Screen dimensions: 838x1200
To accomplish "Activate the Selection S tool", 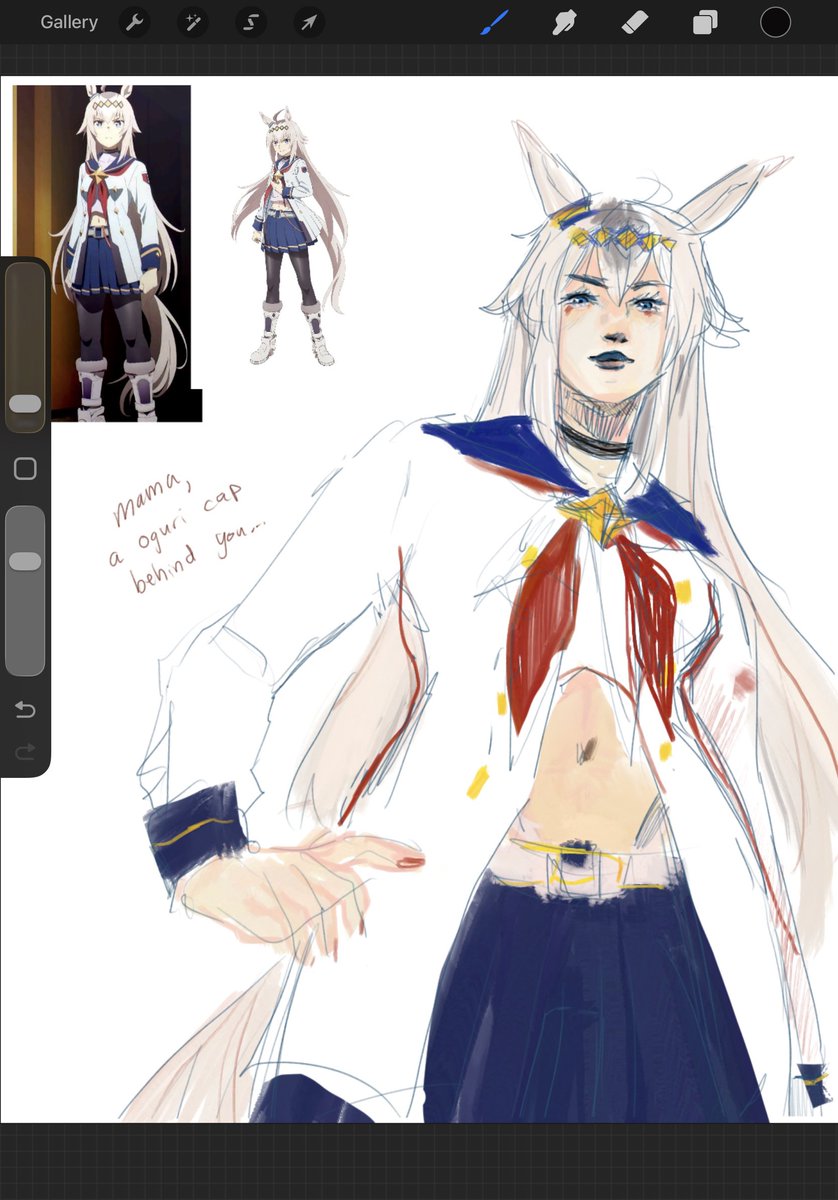I will pyautogui.click(x=251, y=22).
